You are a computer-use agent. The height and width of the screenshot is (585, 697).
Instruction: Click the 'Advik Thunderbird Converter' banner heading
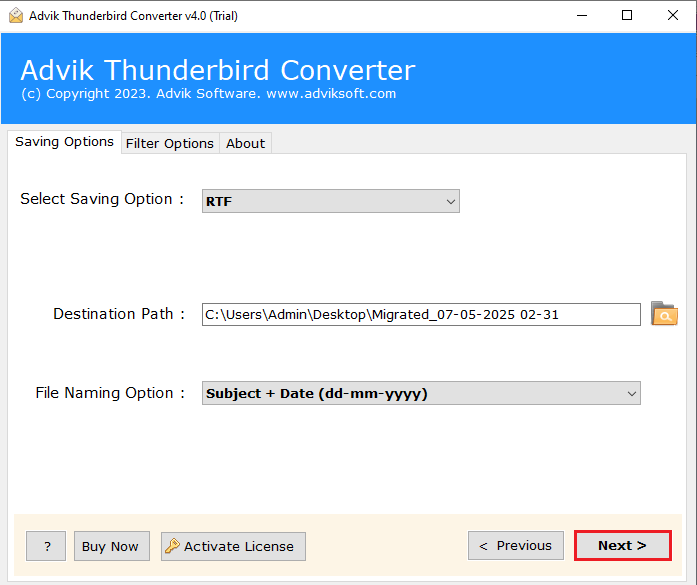point(218,70)
